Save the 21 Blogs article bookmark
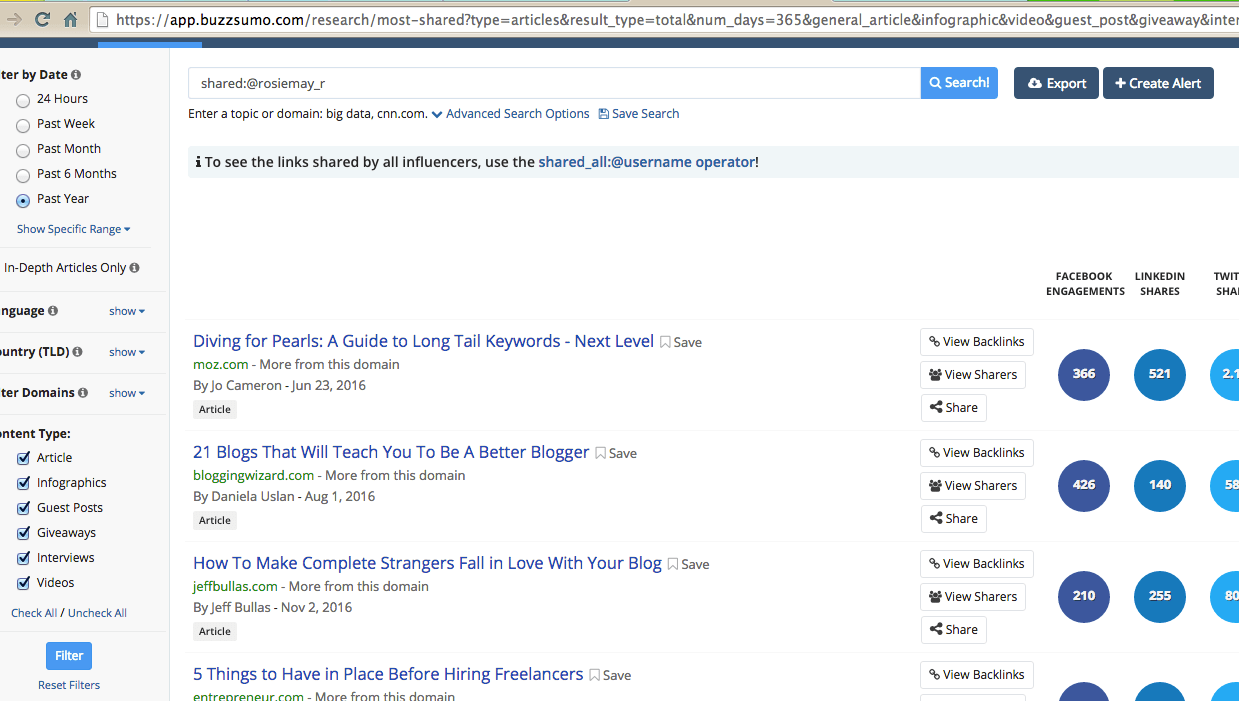 616,453
